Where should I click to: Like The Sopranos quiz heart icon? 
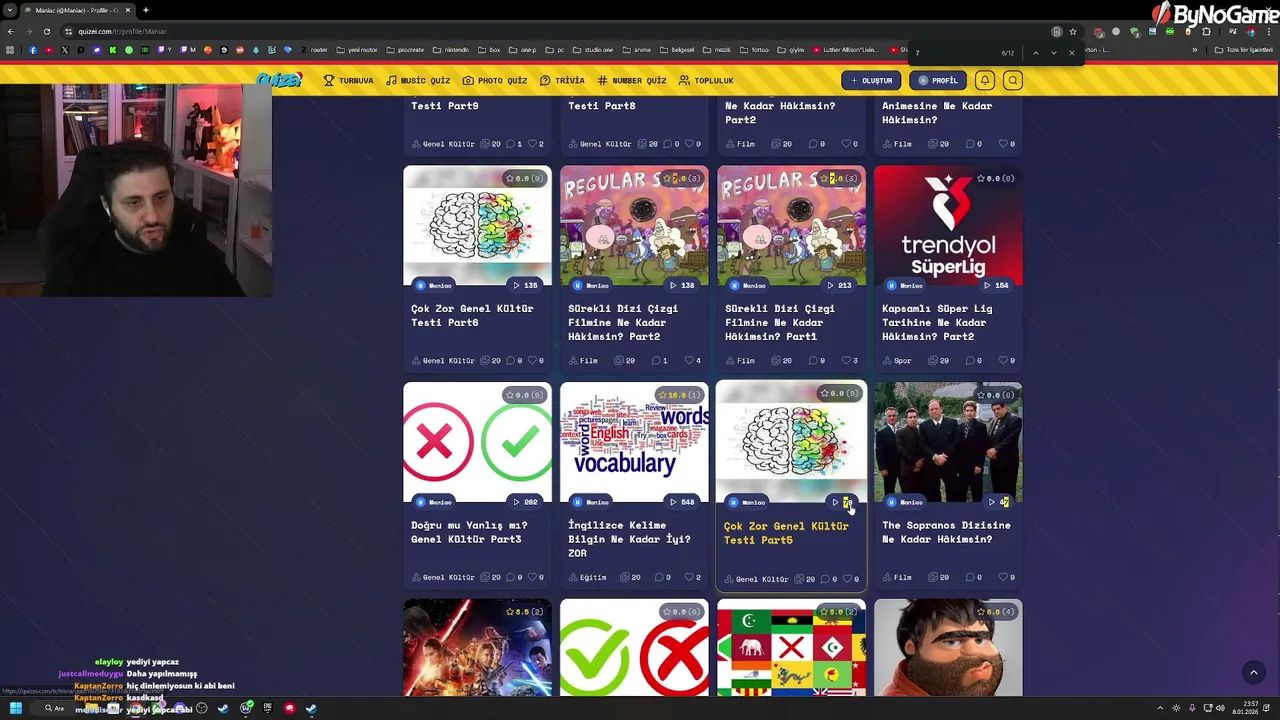(1004, 577)
